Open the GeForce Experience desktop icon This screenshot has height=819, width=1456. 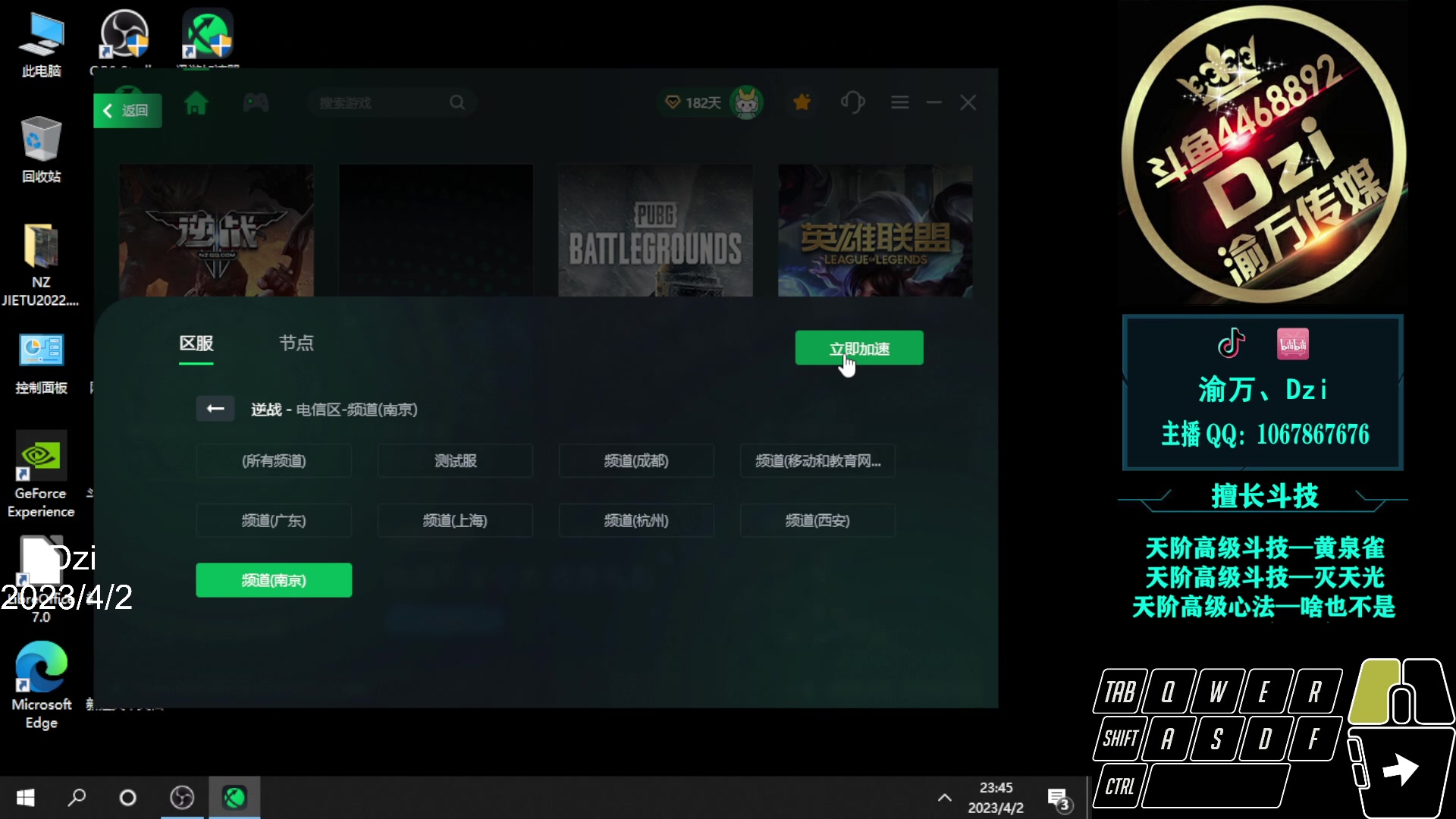click(x=41, y=475)
